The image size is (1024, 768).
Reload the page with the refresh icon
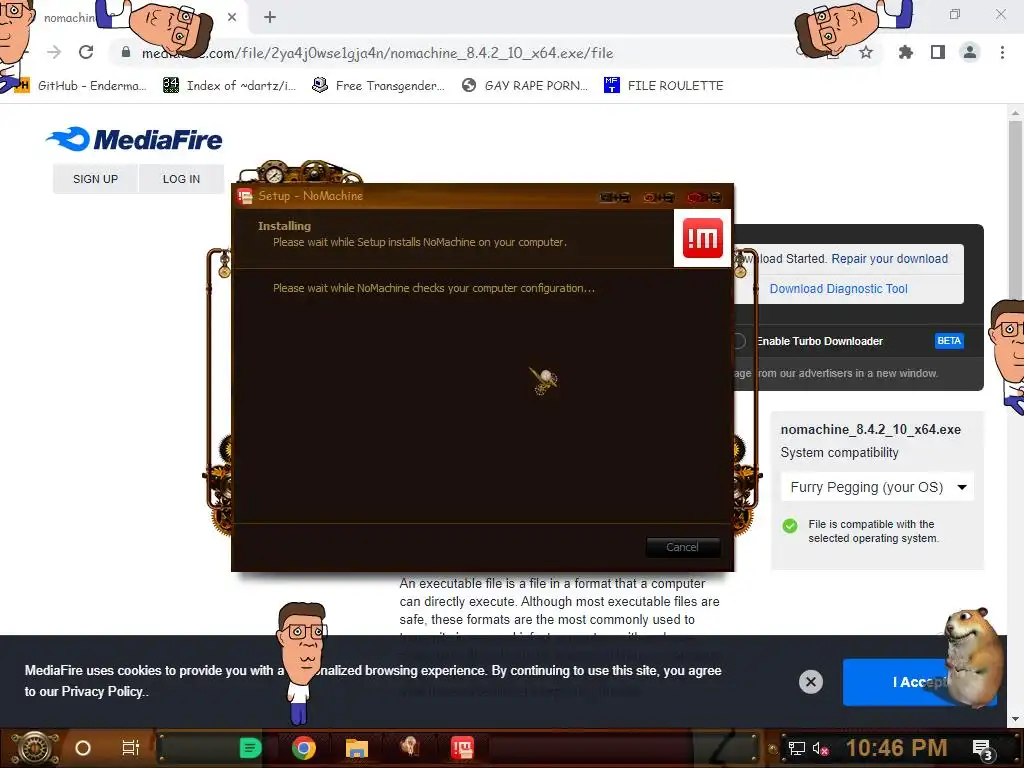(86, 52)
